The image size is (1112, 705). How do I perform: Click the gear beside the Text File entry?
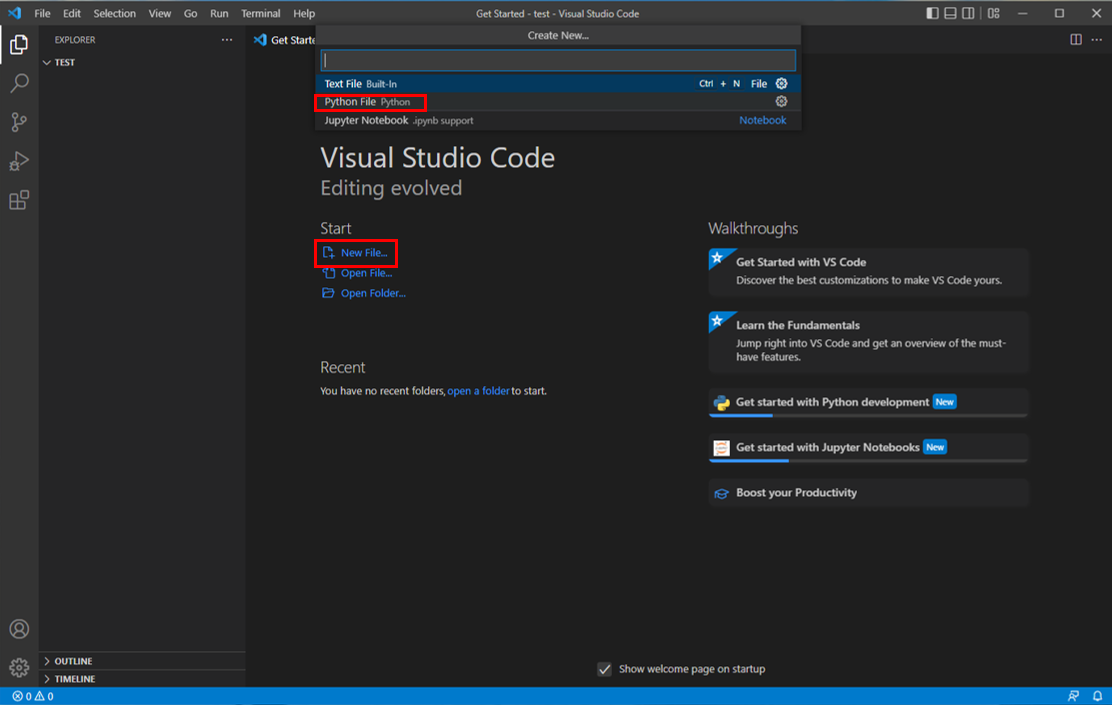pos(781,83)
